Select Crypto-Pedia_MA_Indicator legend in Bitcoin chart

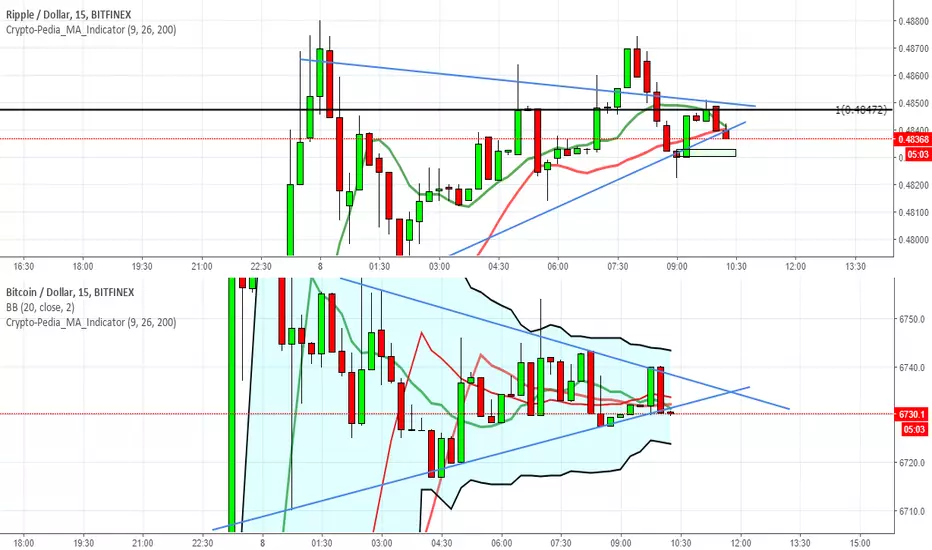tap(91, 322)
